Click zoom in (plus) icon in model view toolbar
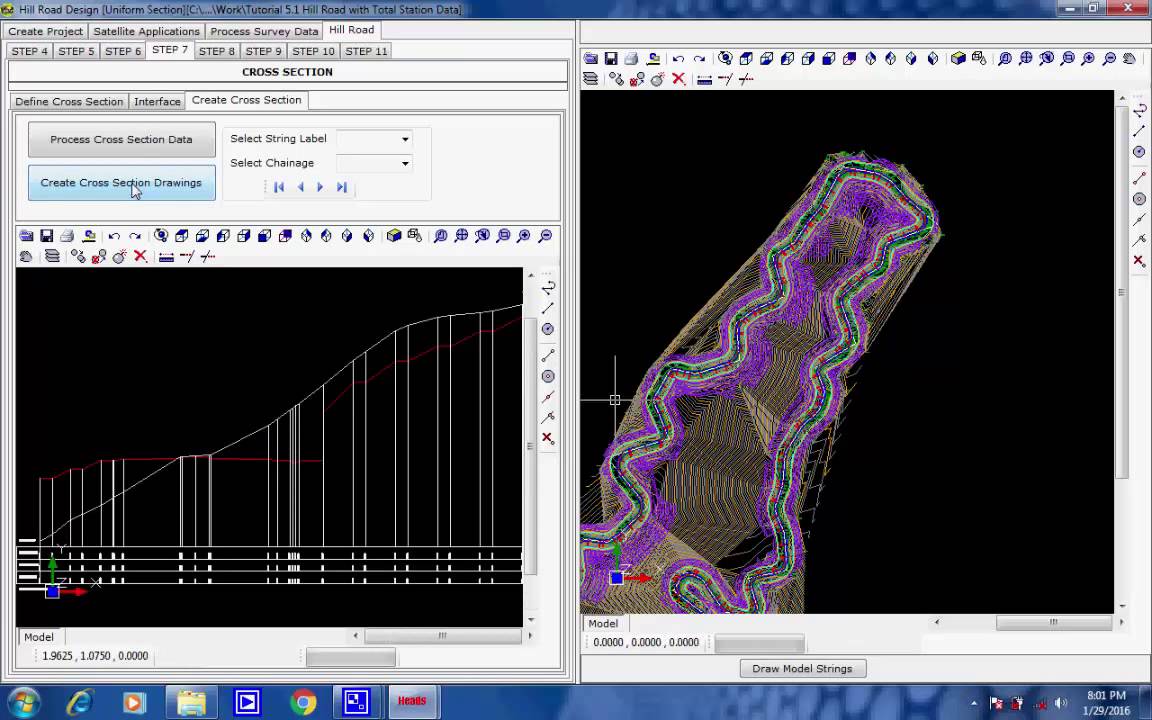The width and height of the screenshot is (1152, 720). (1088, 59)
